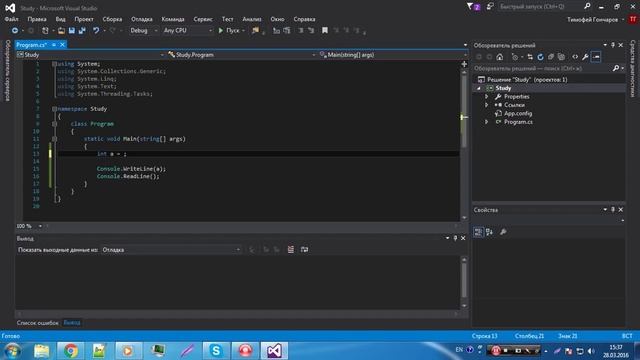
Task: Save the current file with the floppy icon
Action: (72, 31)
